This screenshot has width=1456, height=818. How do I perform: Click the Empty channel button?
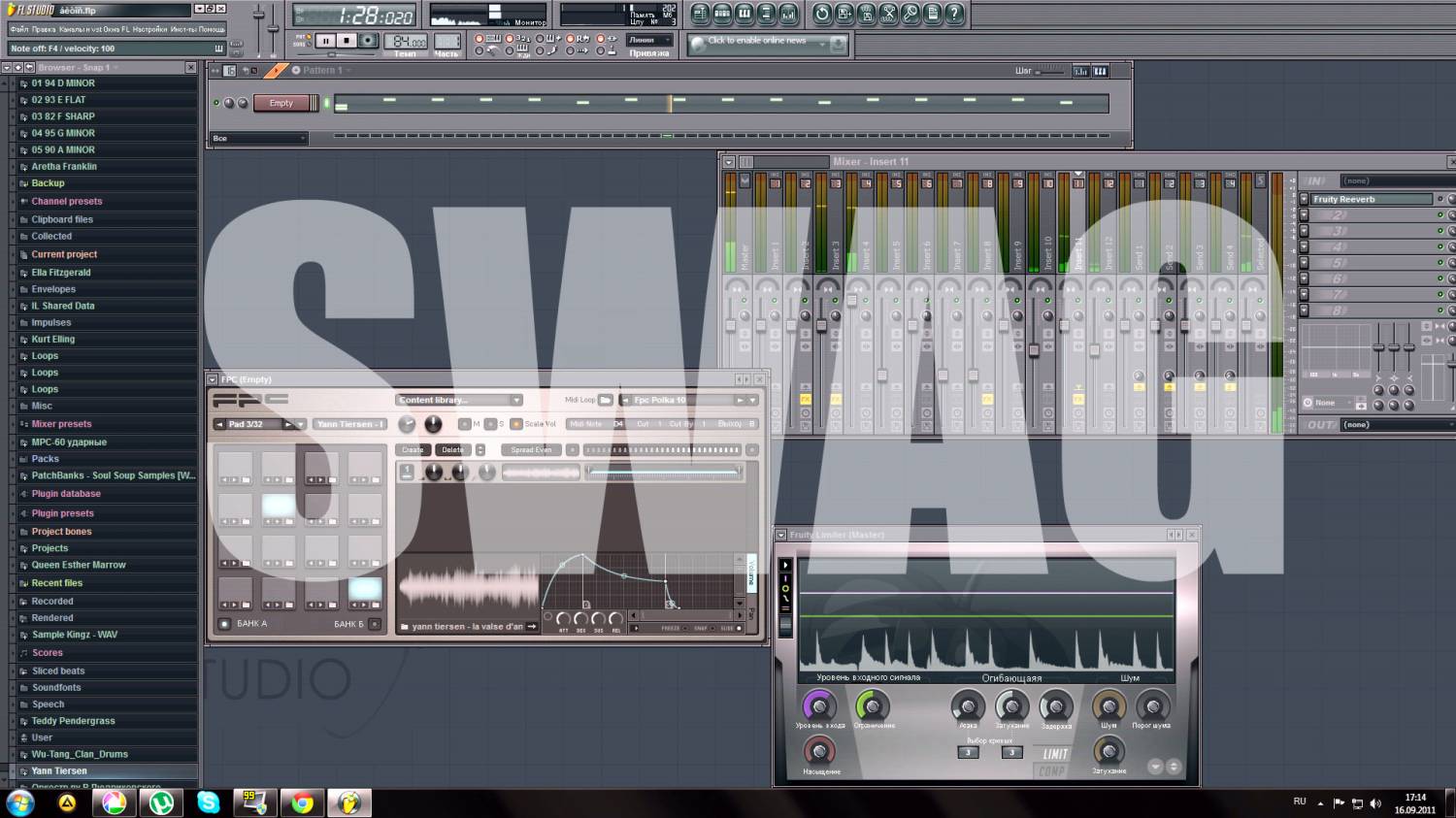click(281, 103)
